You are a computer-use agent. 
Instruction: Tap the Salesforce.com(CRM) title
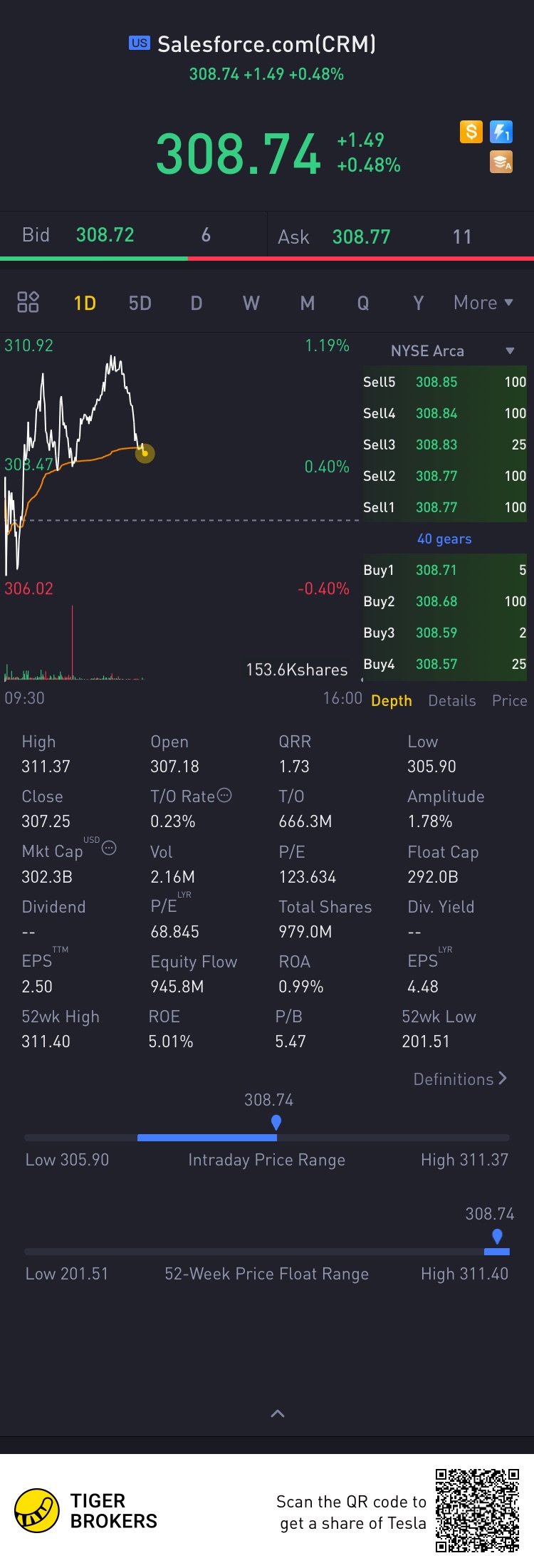tap(266, 44)
